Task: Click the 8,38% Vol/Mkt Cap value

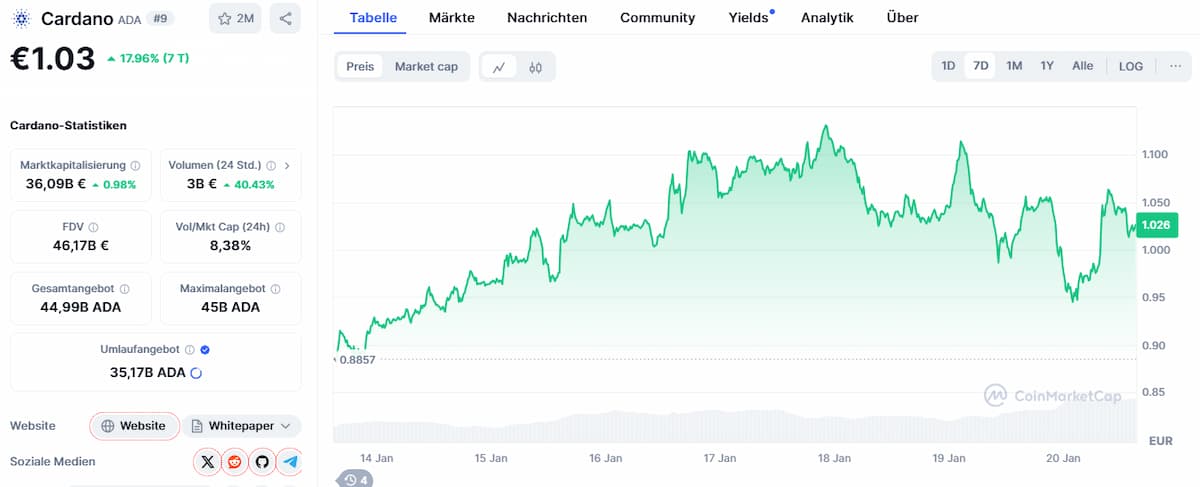Action: click(230, 245)
